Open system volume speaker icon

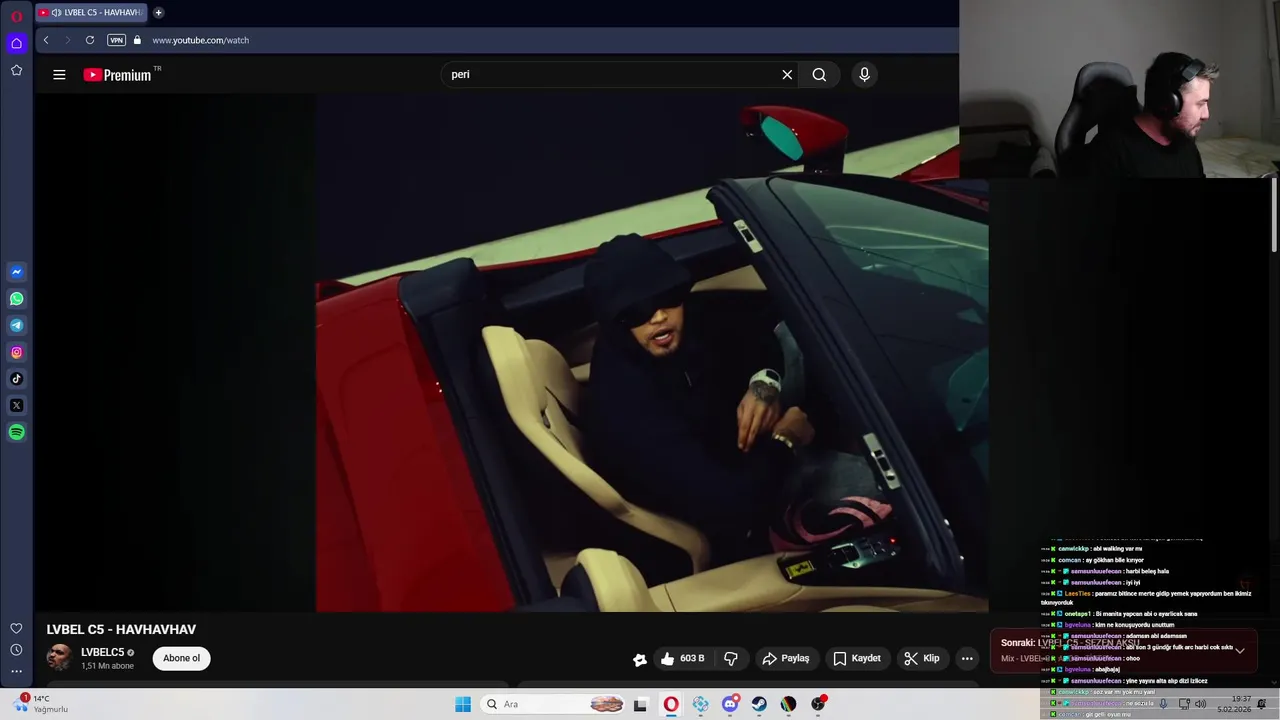(x=1200, y=704)
